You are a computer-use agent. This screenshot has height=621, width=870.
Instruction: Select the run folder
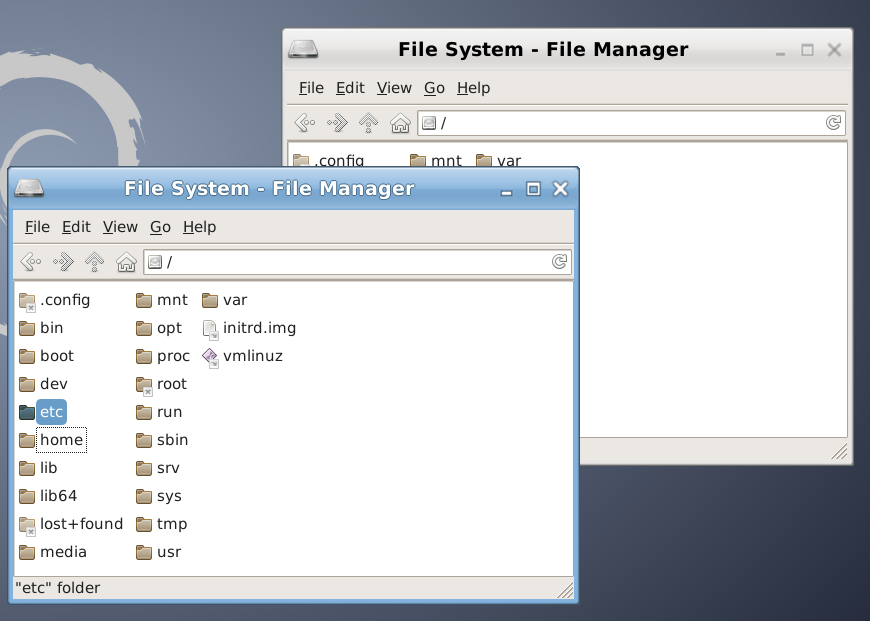(159, 412)
